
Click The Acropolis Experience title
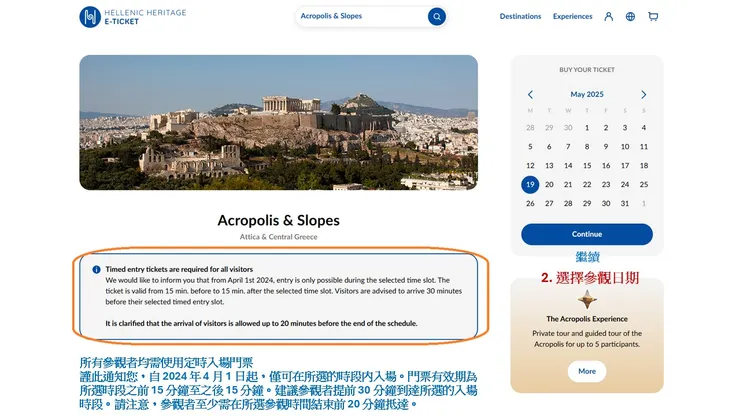(587, 319)
